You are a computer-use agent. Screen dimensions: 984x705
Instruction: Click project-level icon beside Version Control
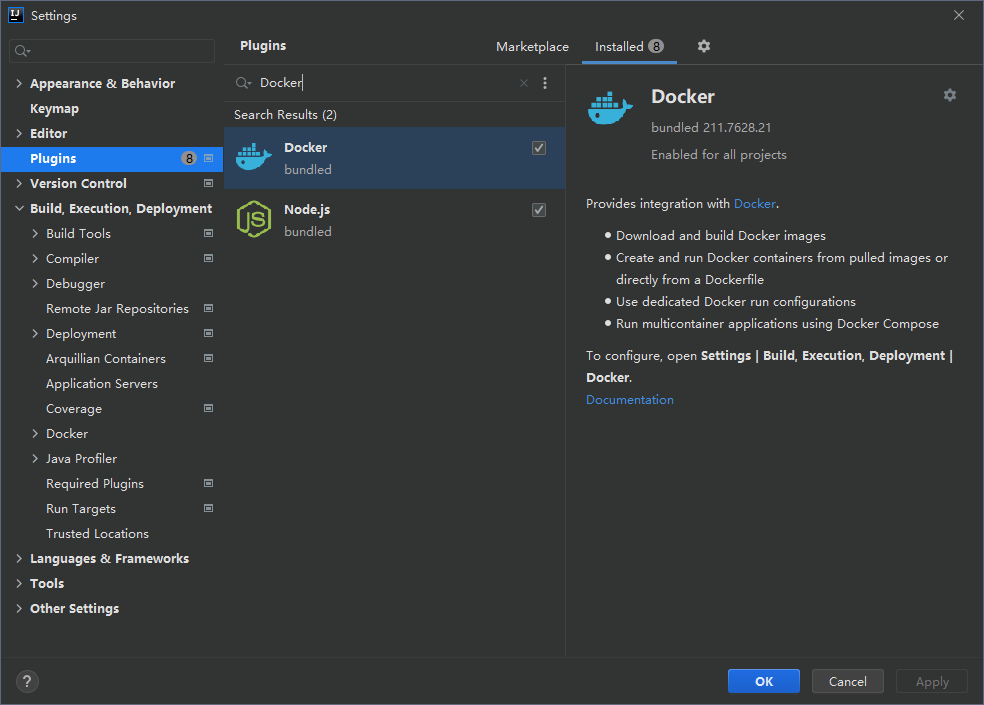[x=208, y=183]
